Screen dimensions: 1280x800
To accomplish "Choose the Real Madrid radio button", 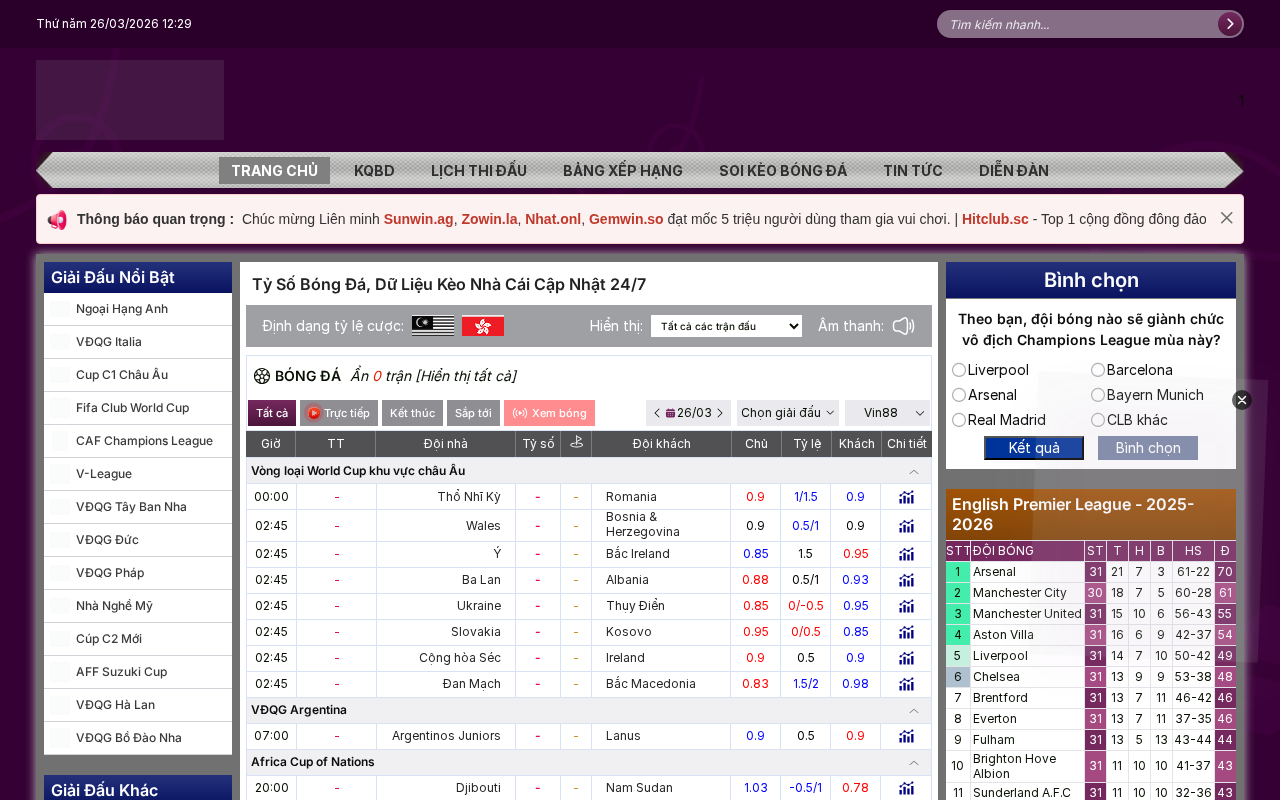I will click(959, 420).
